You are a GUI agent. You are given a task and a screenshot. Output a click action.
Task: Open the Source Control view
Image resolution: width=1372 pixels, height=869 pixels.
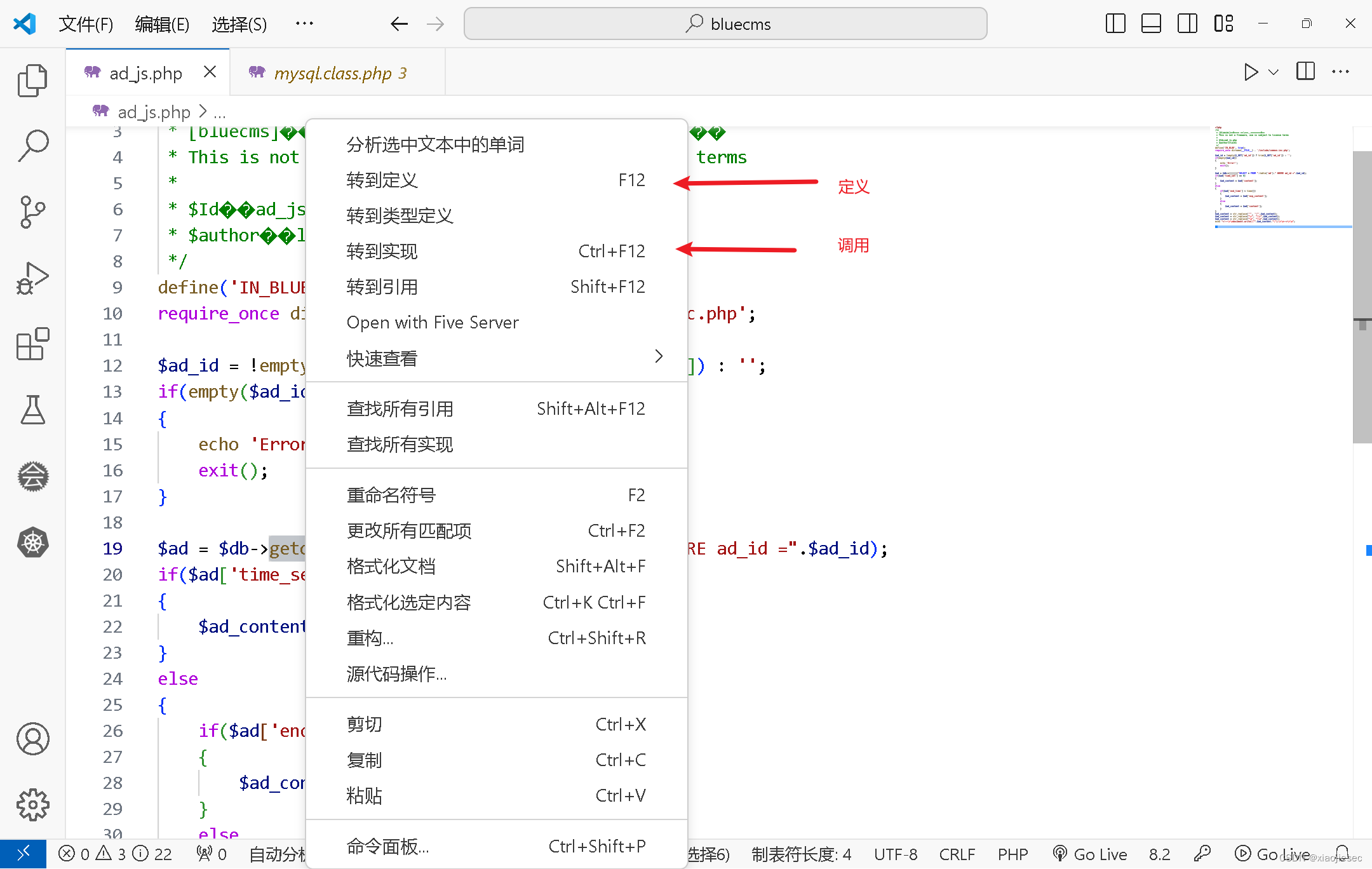[32, 213]
